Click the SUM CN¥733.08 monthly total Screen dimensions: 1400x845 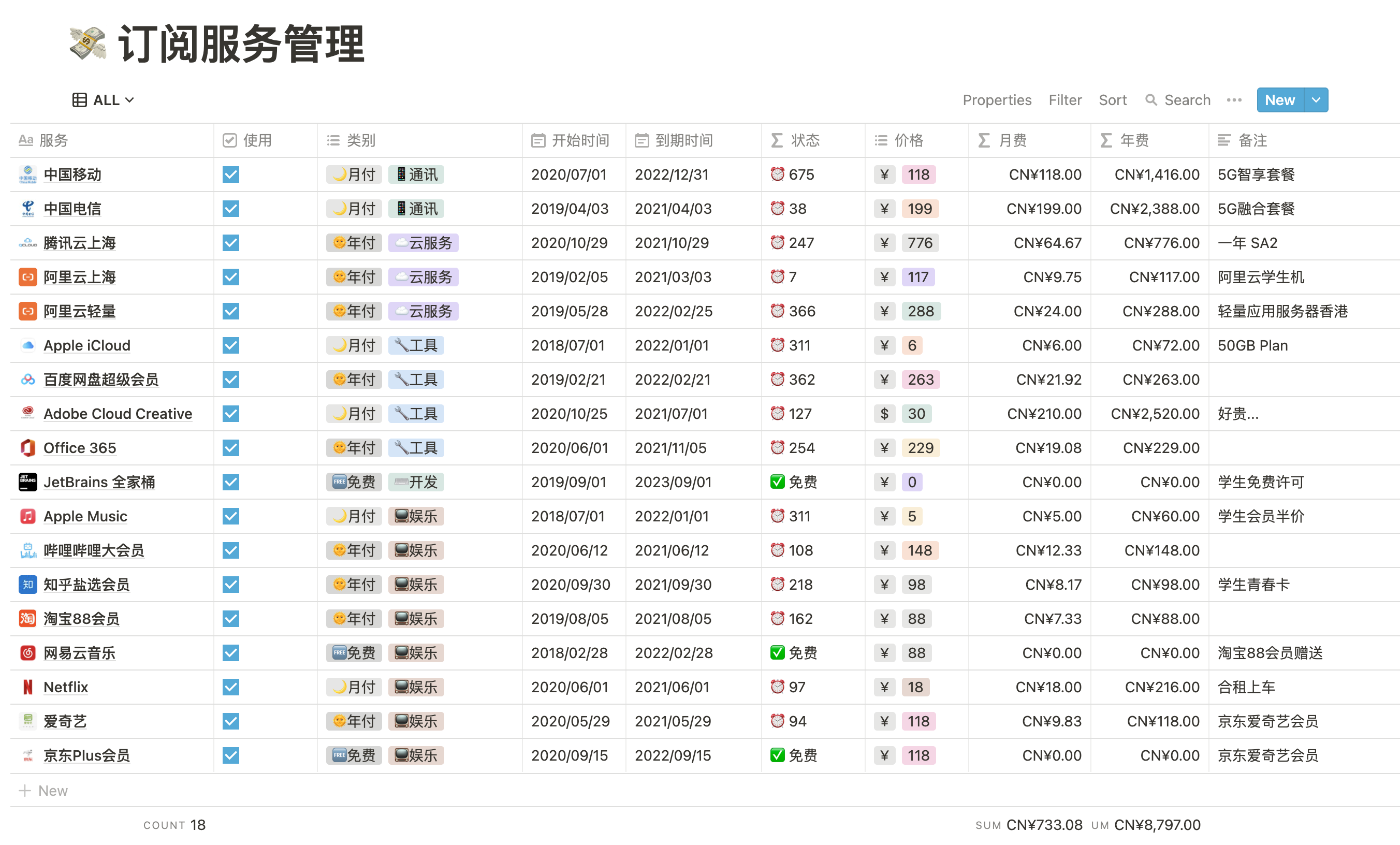1029,824
